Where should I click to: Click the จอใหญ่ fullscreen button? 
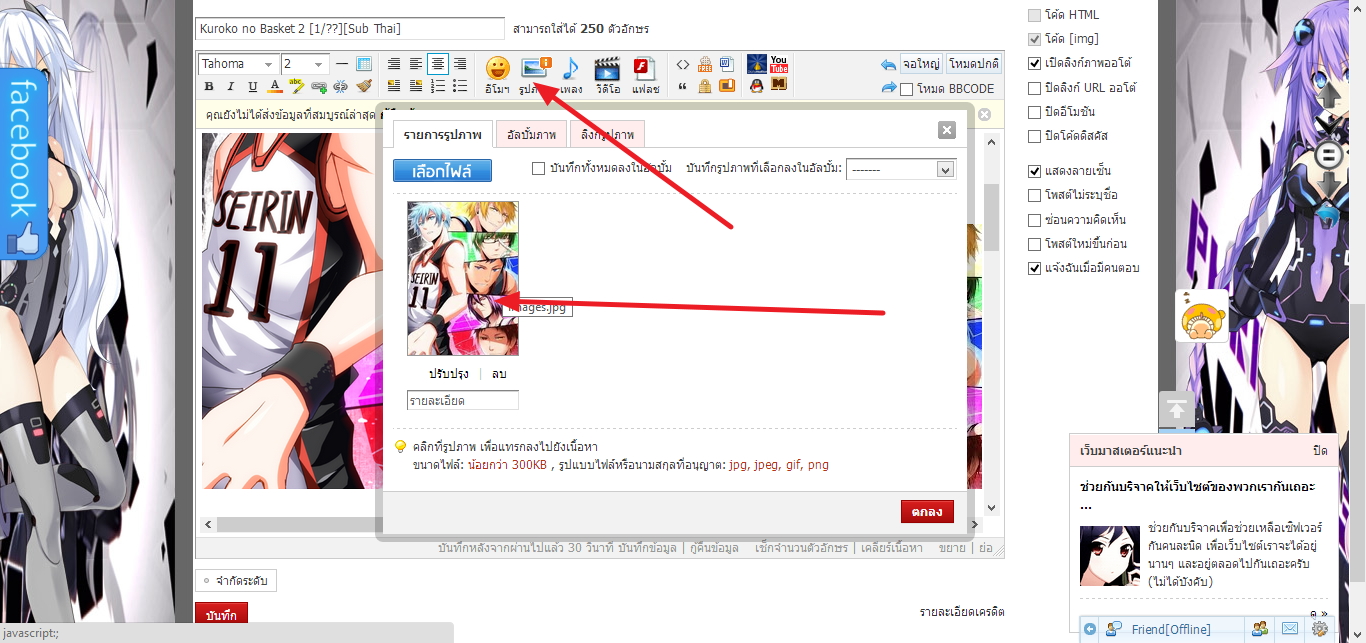[921, 63]
